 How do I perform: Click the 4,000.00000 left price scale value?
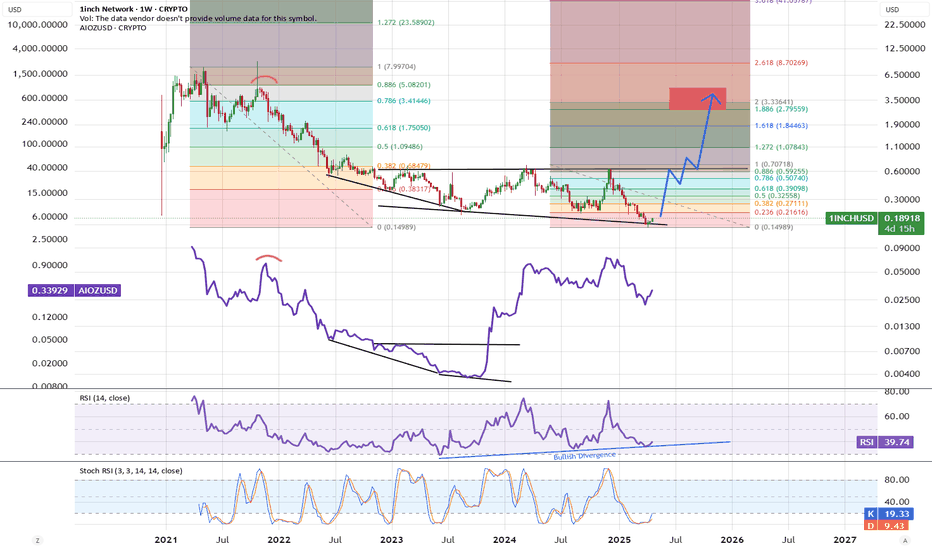[40, 49]
